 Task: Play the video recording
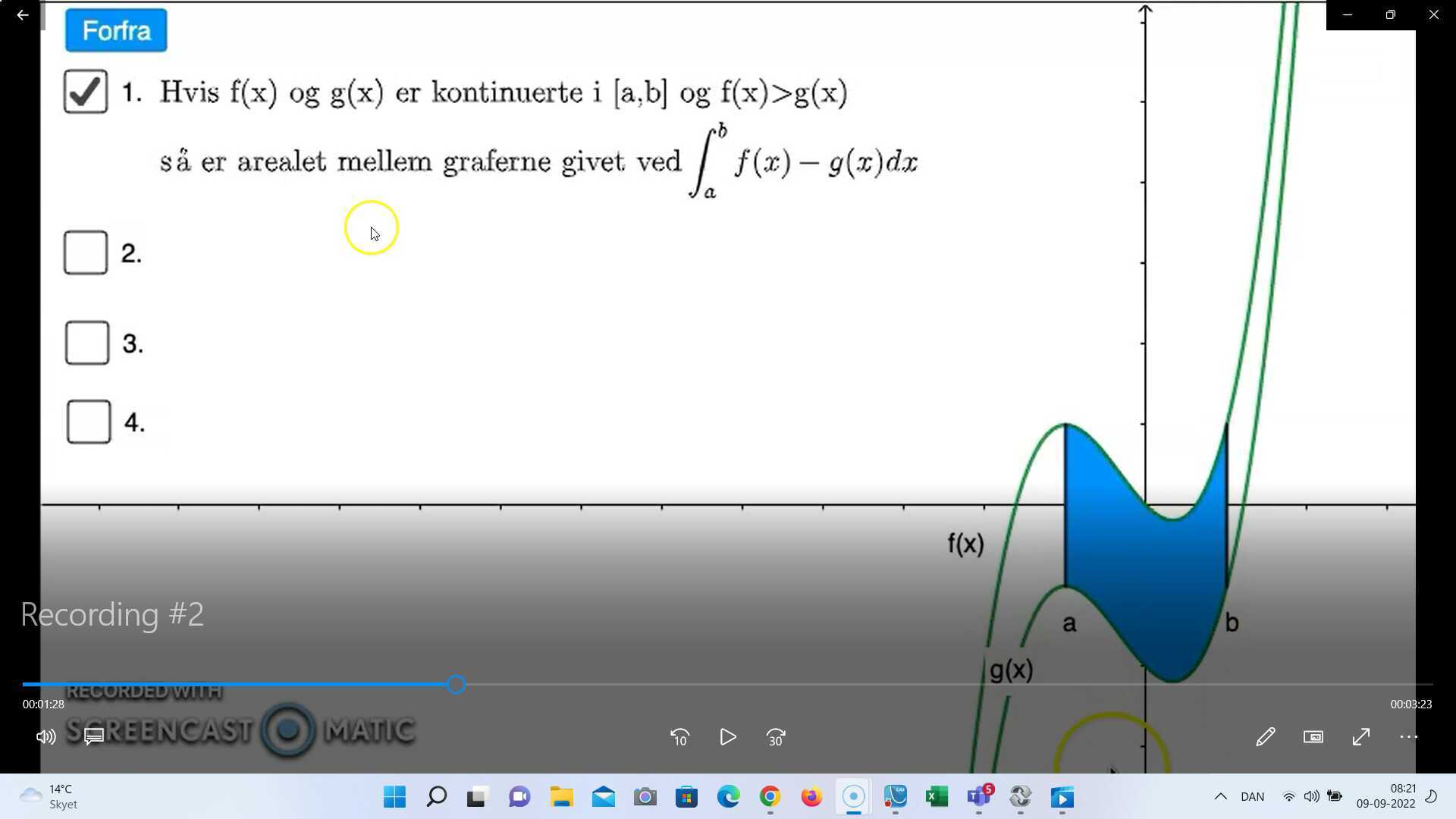pos(727,737)
